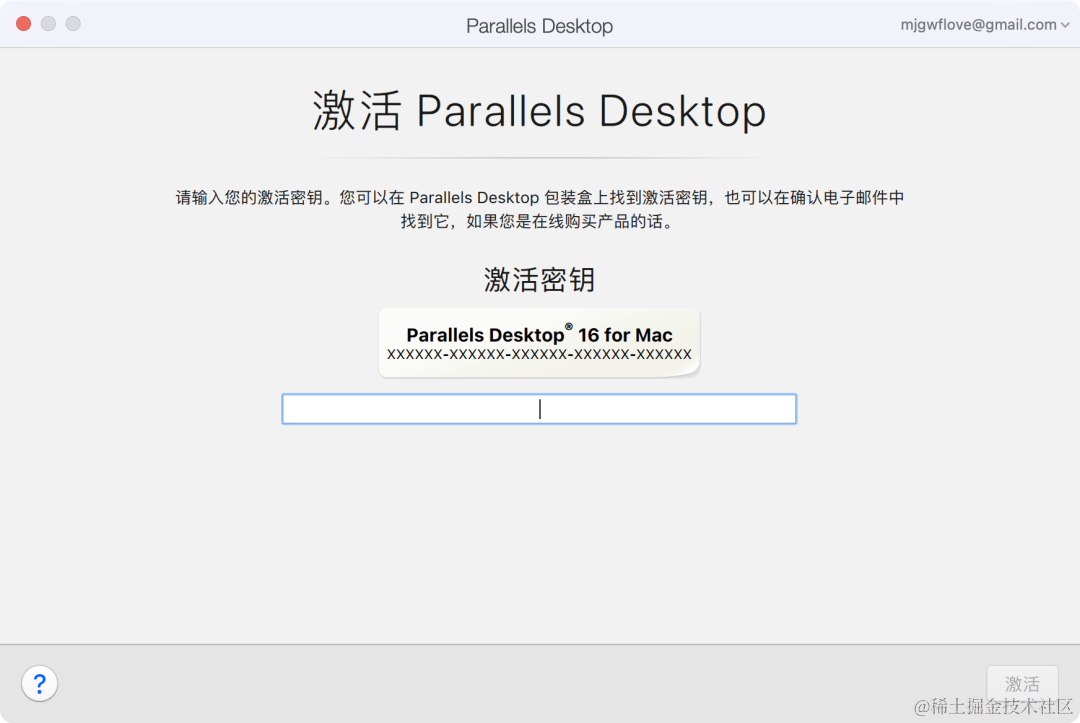The width and height of the screenshot is (1080, 723).
Task: Click the 激活 activate button
Action: click(x=1022, y=683)
